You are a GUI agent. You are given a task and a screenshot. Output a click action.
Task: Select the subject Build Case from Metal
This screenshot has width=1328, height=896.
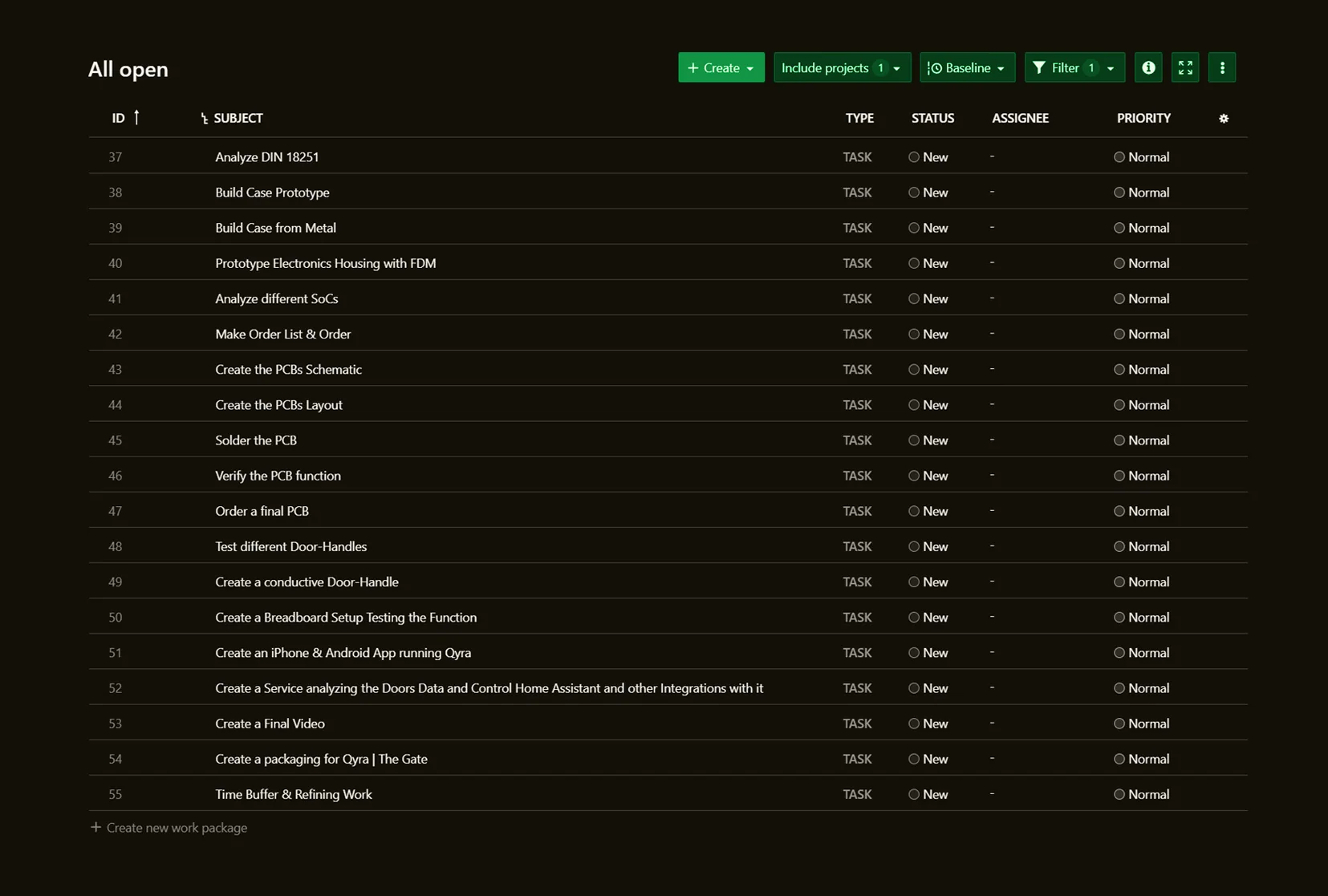point(275,228)
